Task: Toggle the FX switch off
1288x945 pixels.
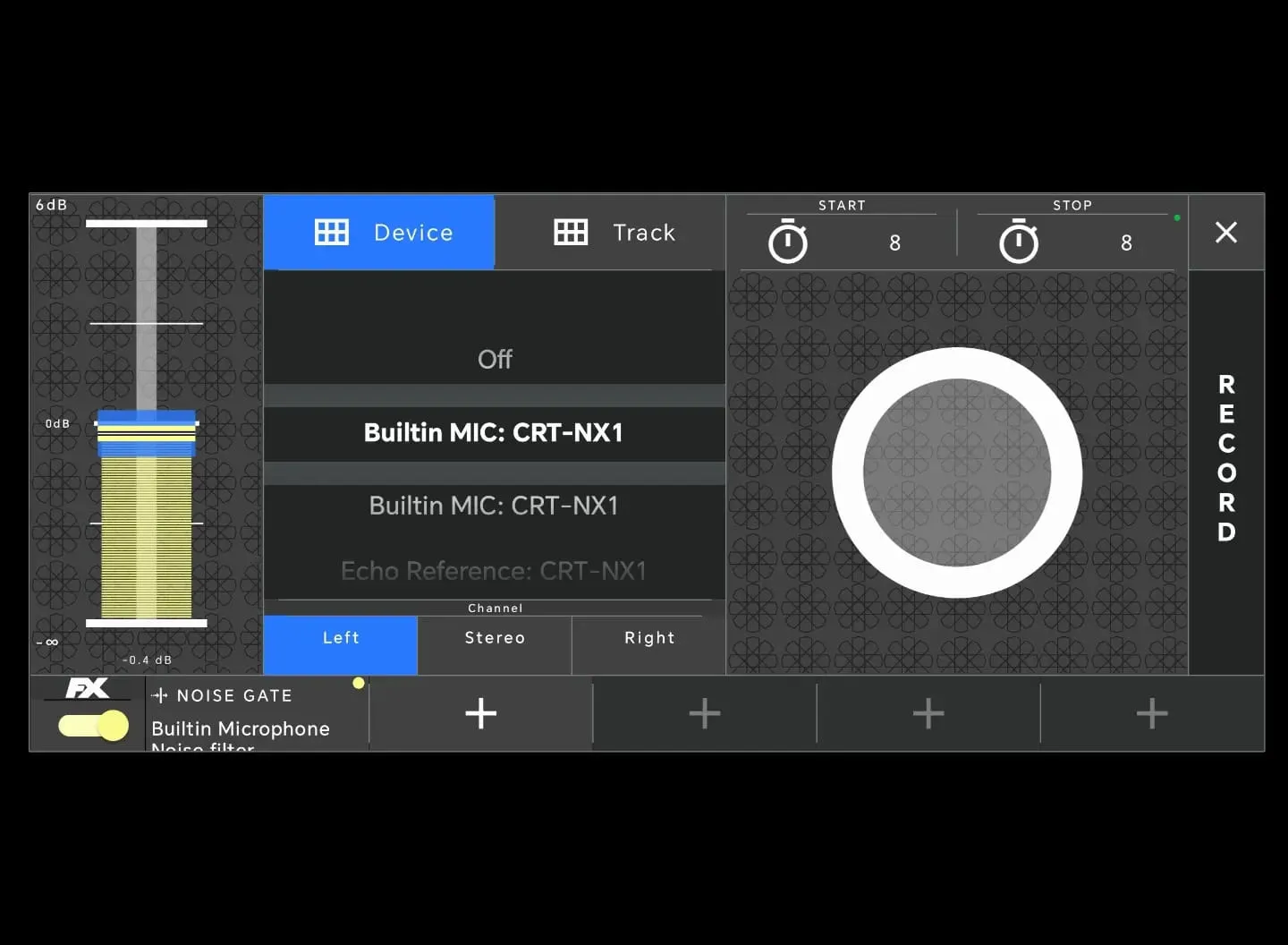Action: pos(94,725)
